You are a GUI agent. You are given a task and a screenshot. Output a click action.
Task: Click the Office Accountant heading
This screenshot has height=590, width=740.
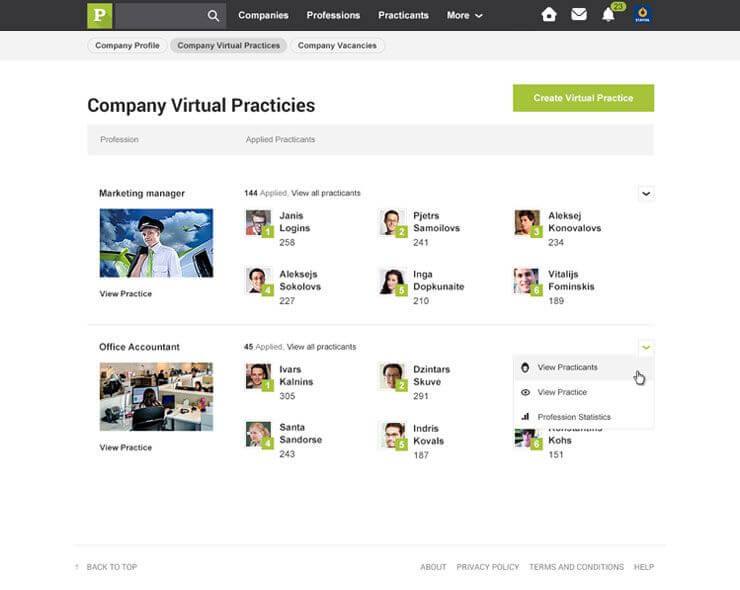139,347
